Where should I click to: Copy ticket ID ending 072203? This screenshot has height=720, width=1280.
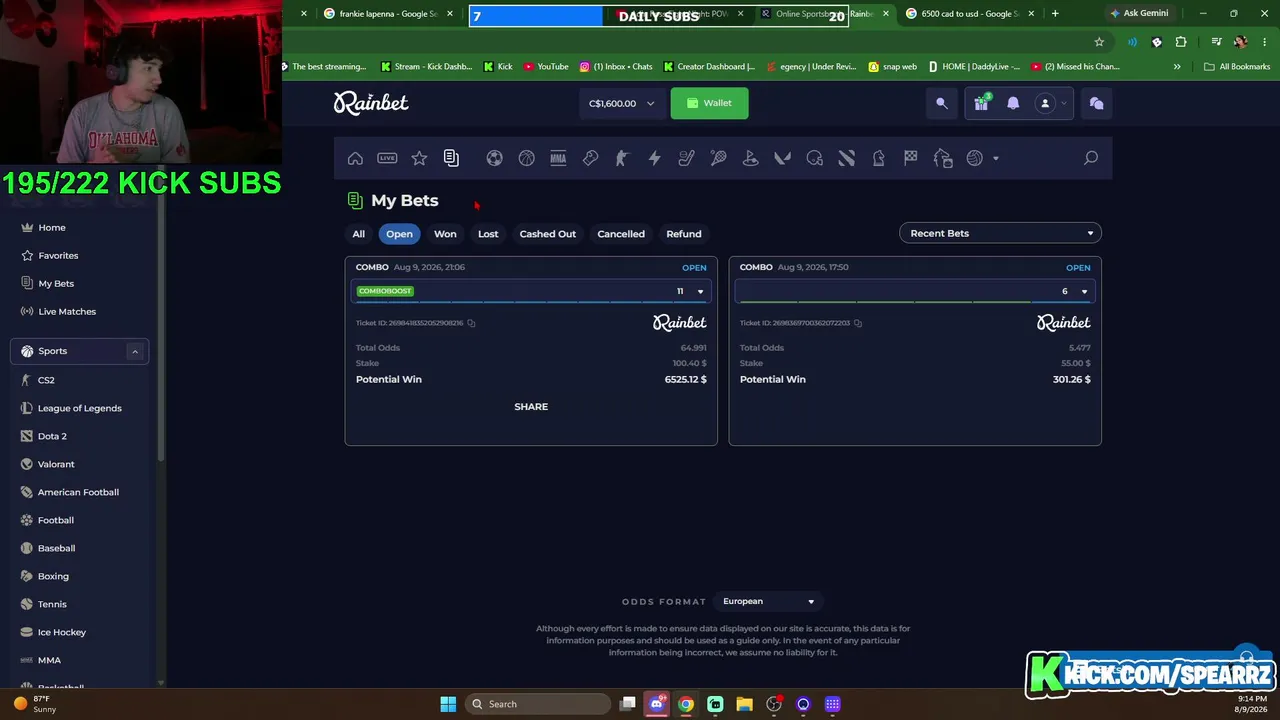pos(858,323)
